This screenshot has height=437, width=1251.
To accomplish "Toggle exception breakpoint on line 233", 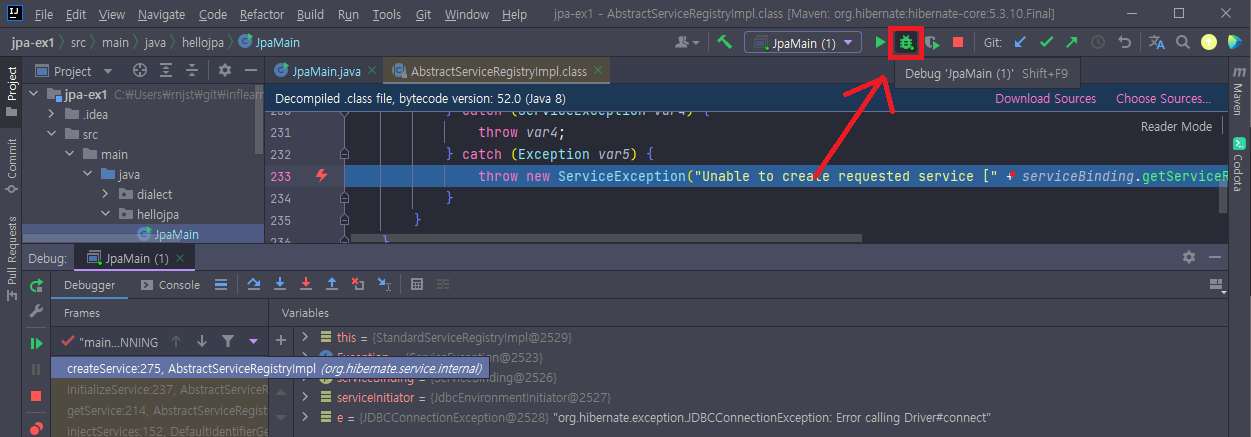I will (322, 176).
